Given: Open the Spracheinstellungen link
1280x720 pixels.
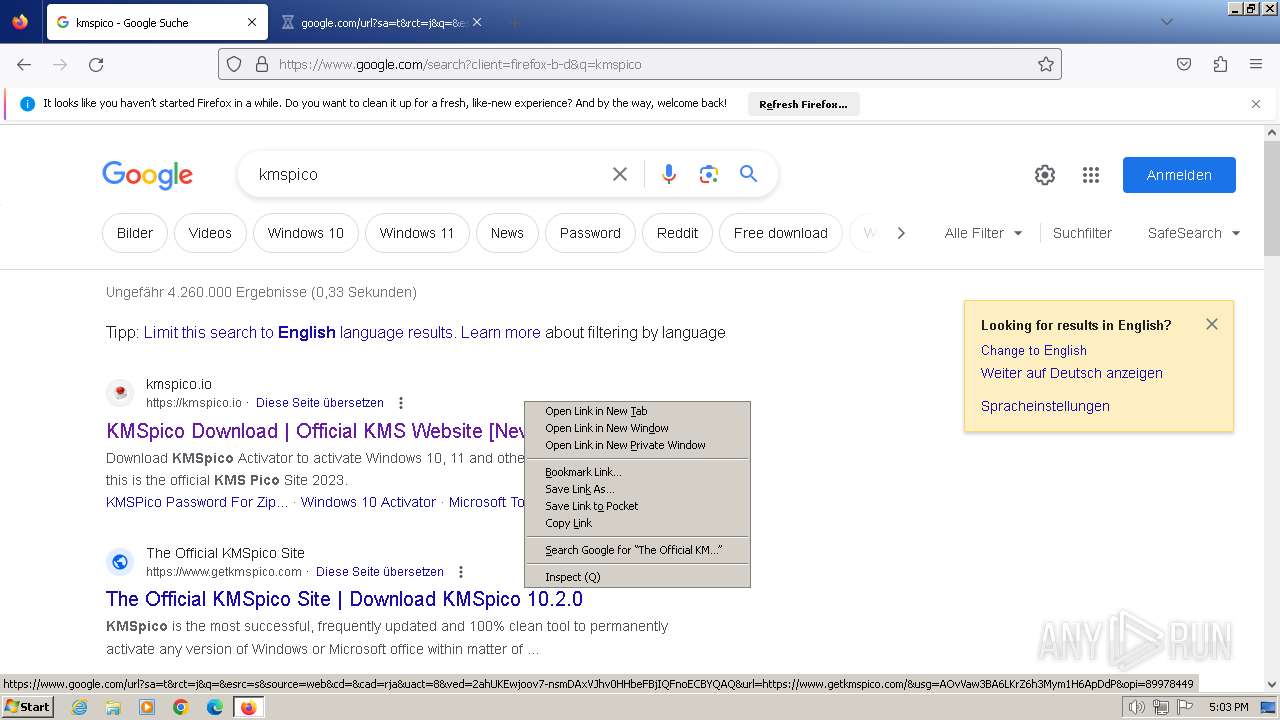Looking at the screenshot, I should point(1045,406).
